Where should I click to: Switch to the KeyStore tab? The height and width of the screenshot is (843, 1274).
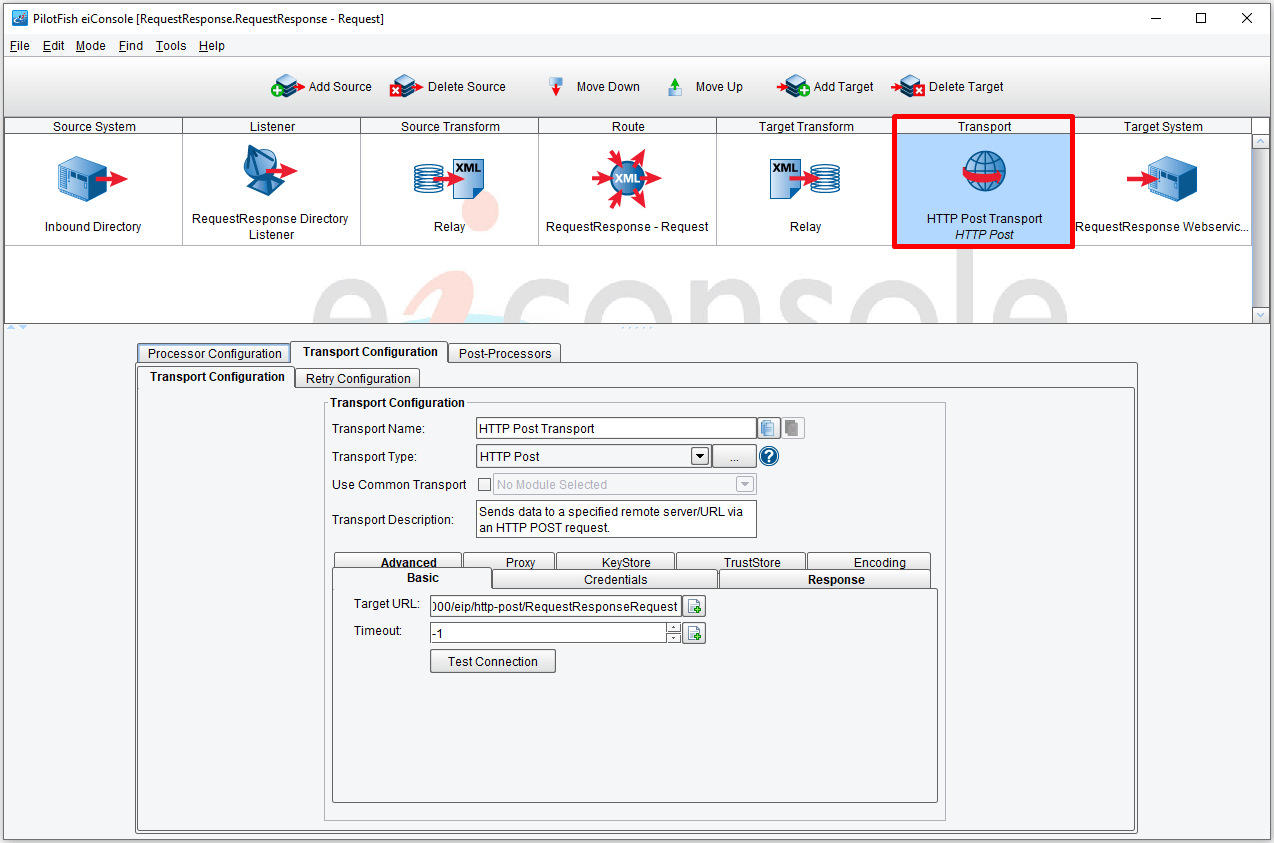[x=616, y=561]
